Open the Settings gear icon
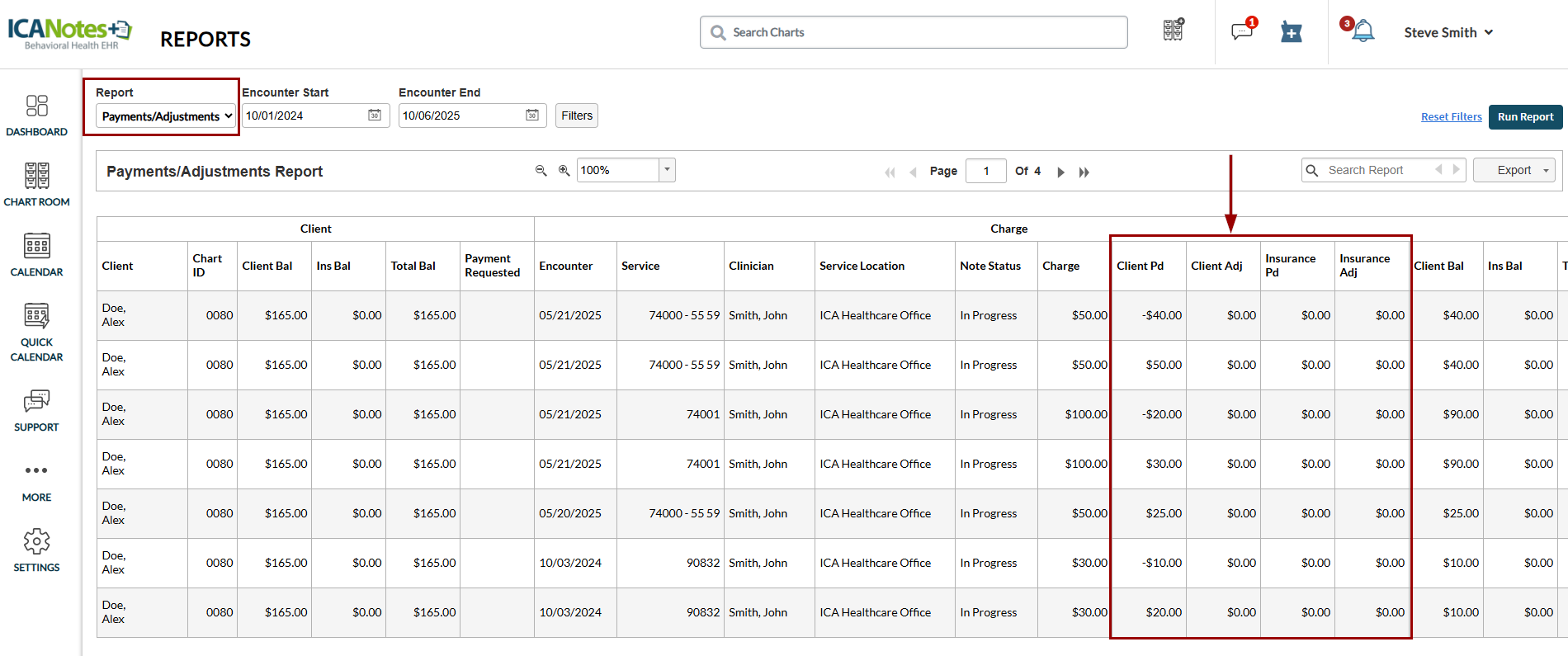The width and height of the screenshot is (1568, 656). pyautogui.click(x=37, y=541)
